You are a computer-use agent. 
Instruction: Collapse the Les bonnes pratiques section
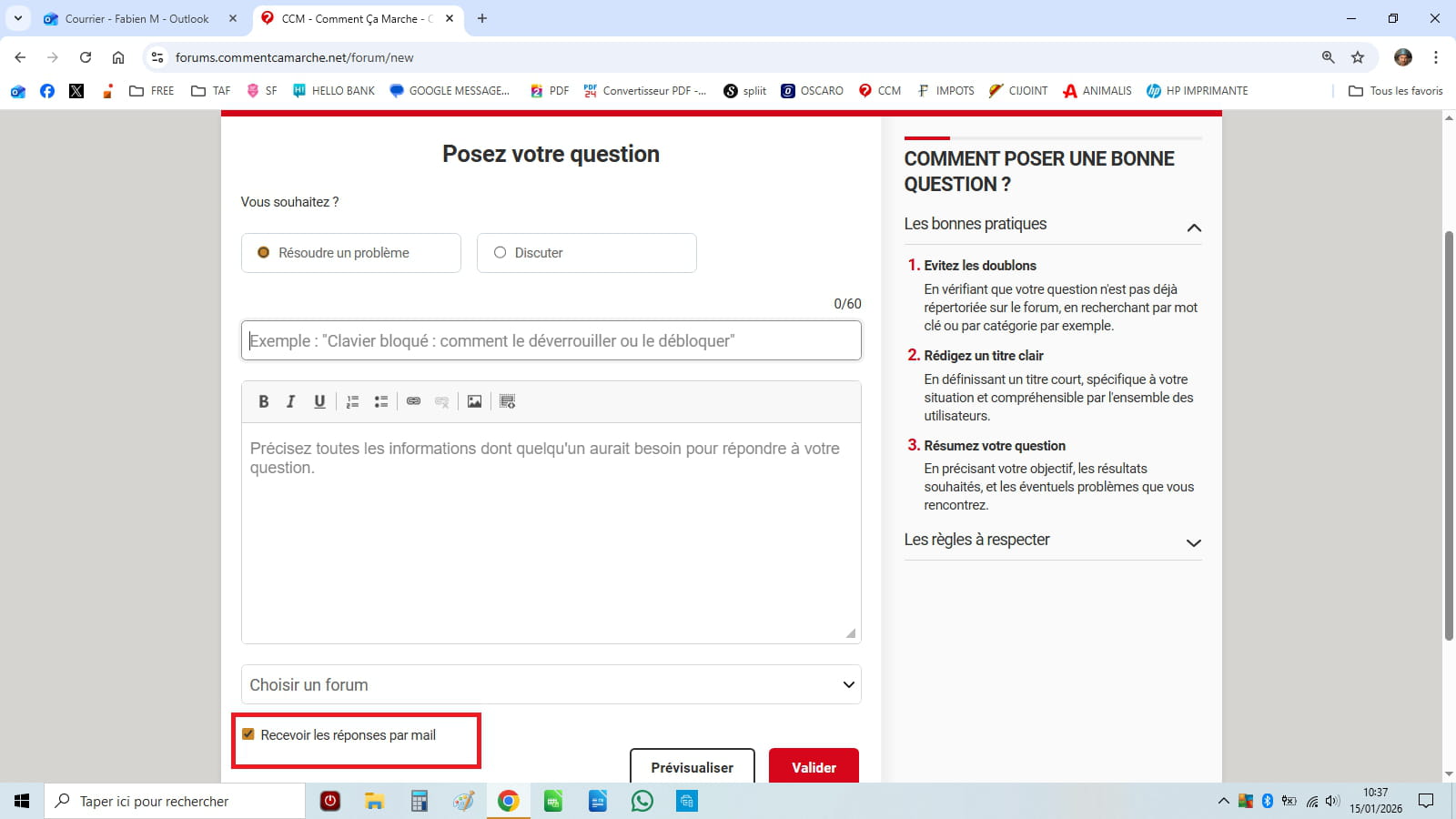click(1194, 227)
